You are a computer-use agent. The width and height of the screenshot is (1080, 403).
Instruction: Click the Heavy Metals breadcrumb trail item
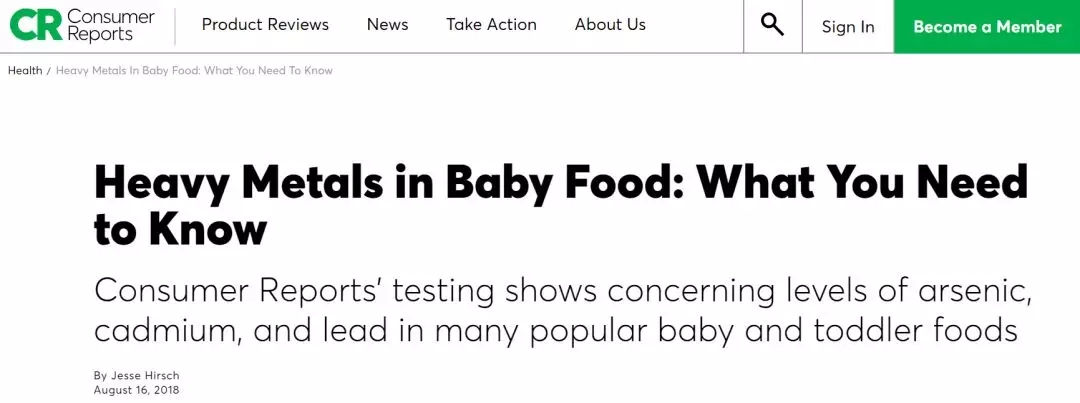tap(194, 71)
